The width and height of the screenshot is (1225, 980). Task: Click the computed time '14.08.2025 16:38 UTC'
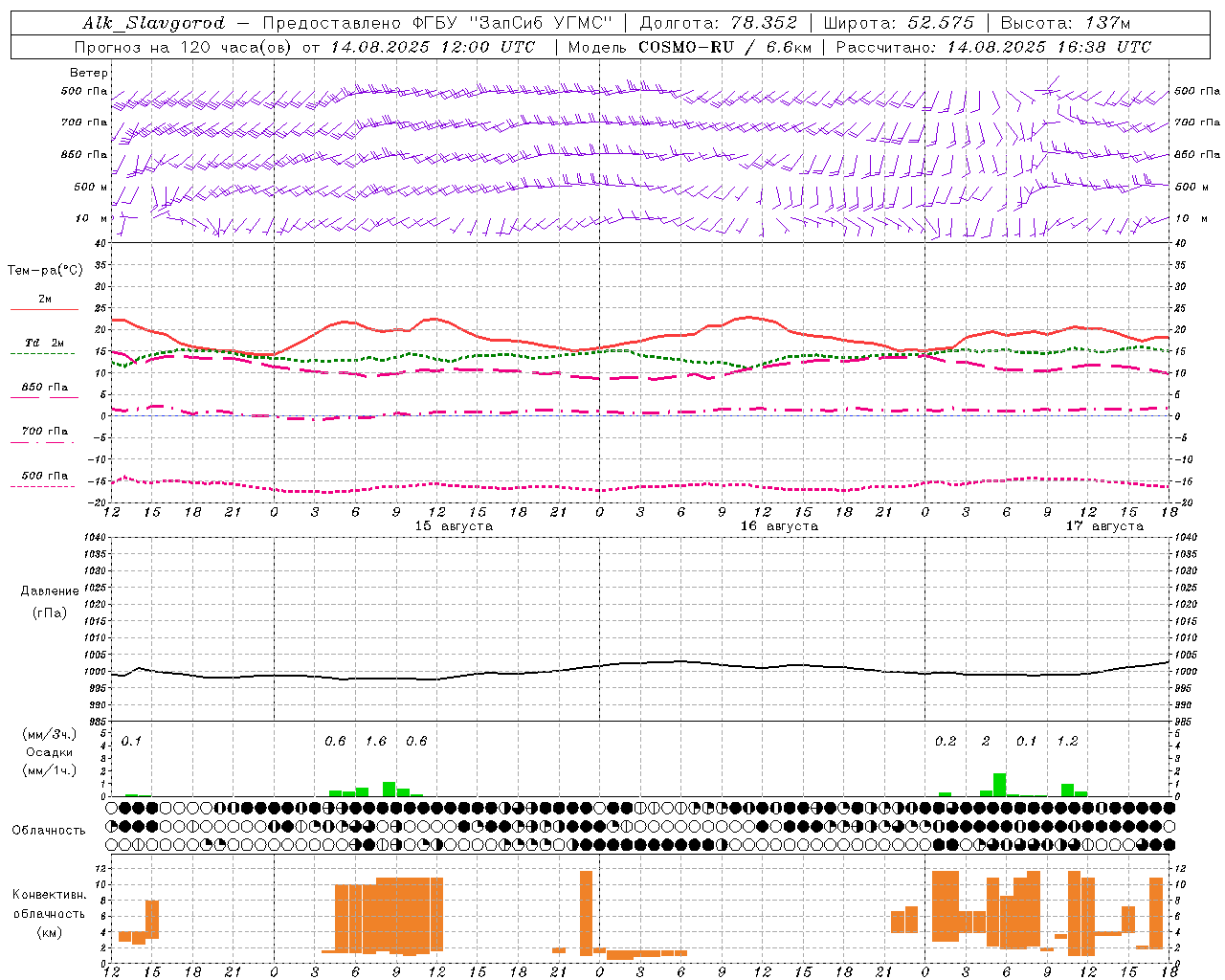point(1049,47)
